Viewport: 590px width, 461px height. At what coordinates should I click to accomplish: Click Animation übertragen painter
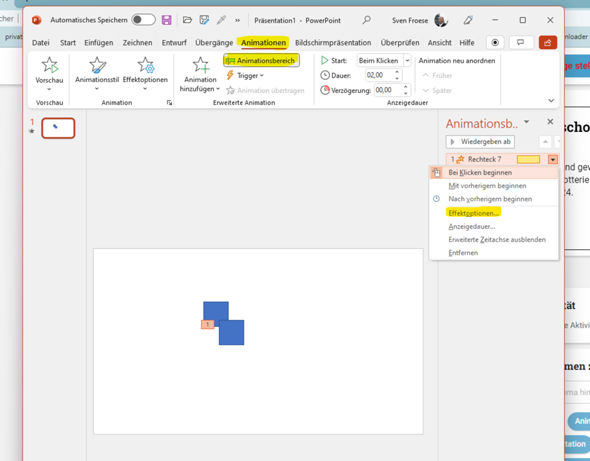(x=265, y=90)
